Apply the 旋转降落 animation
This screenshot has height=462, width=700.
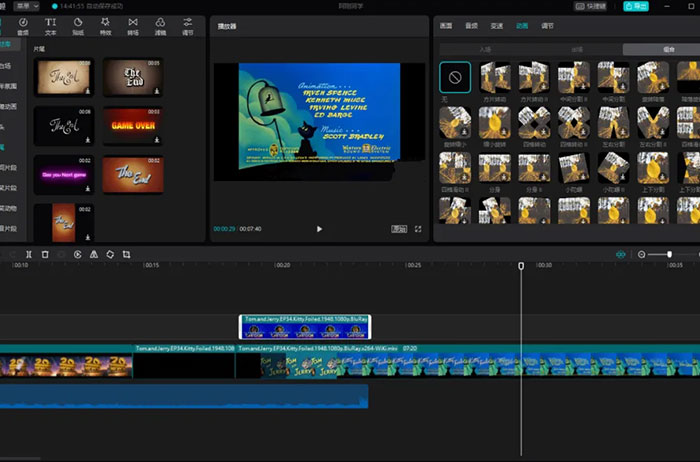pos(653,77)
